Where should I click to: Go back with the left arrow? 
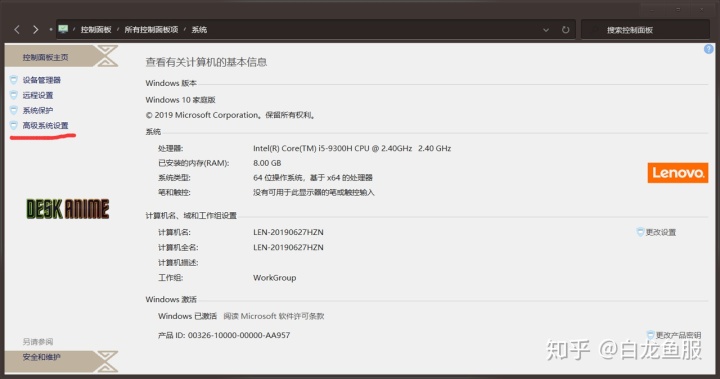point(17,30)
